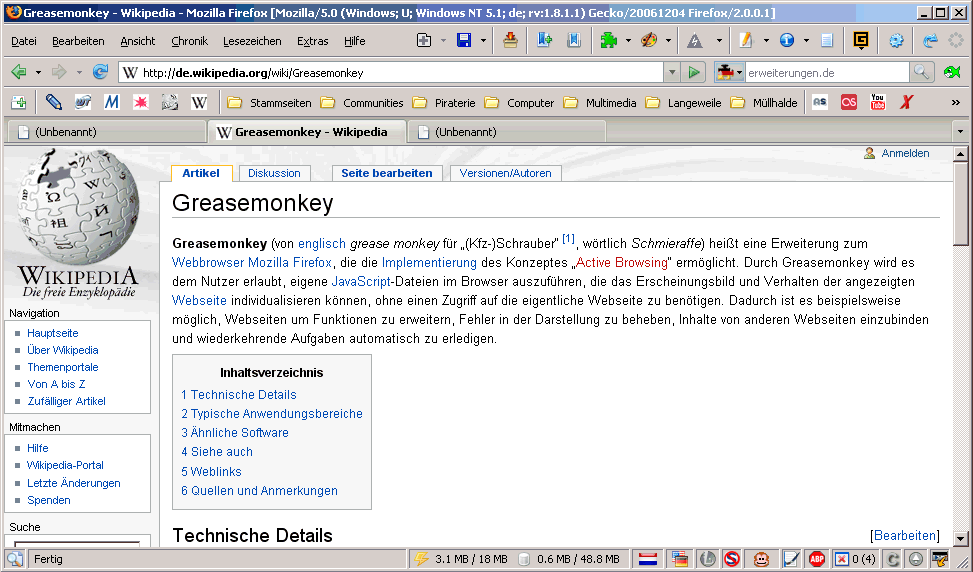
Task: Open the Extras menu
Action: pyautogui.click(x=313, y=41)
